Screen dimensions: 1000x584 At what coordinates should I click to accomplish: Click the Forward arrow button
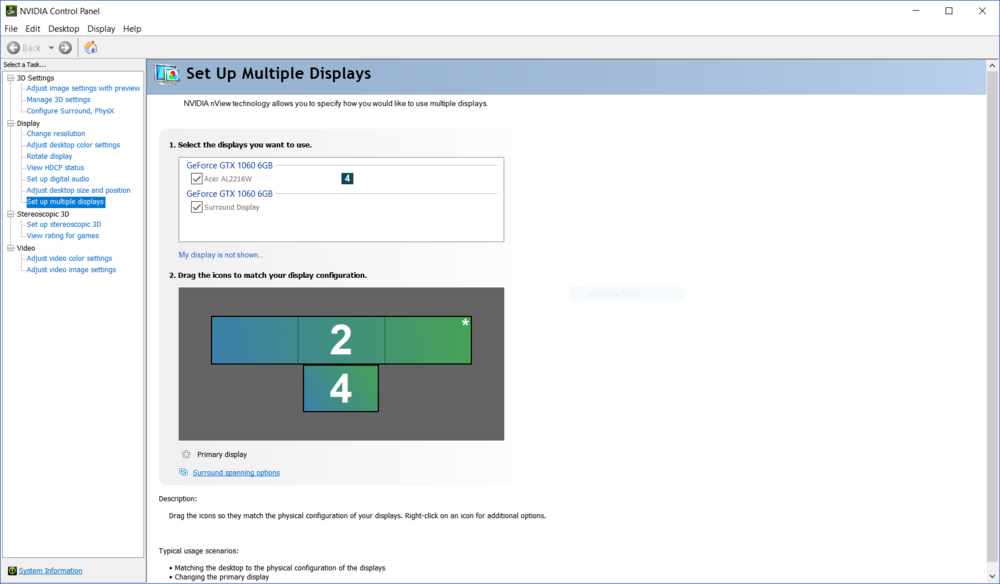click(x=65, y=48)
